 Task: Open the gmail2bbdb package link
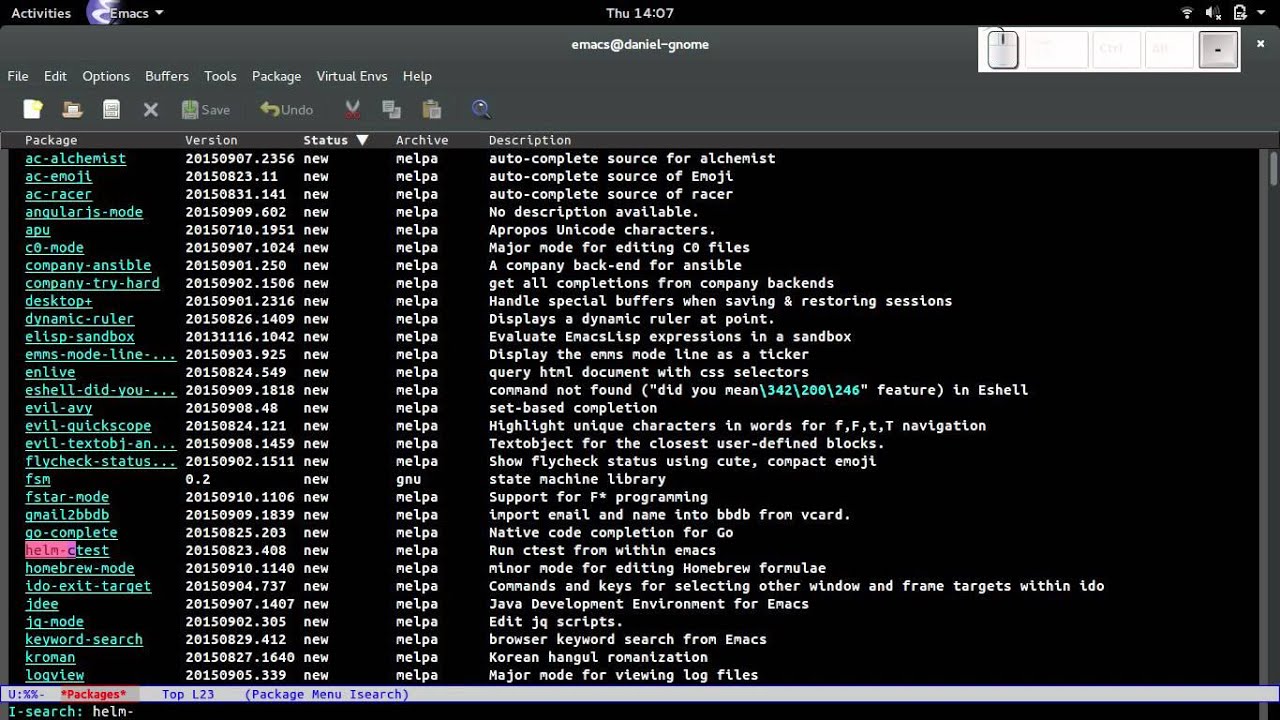(67, 515)
